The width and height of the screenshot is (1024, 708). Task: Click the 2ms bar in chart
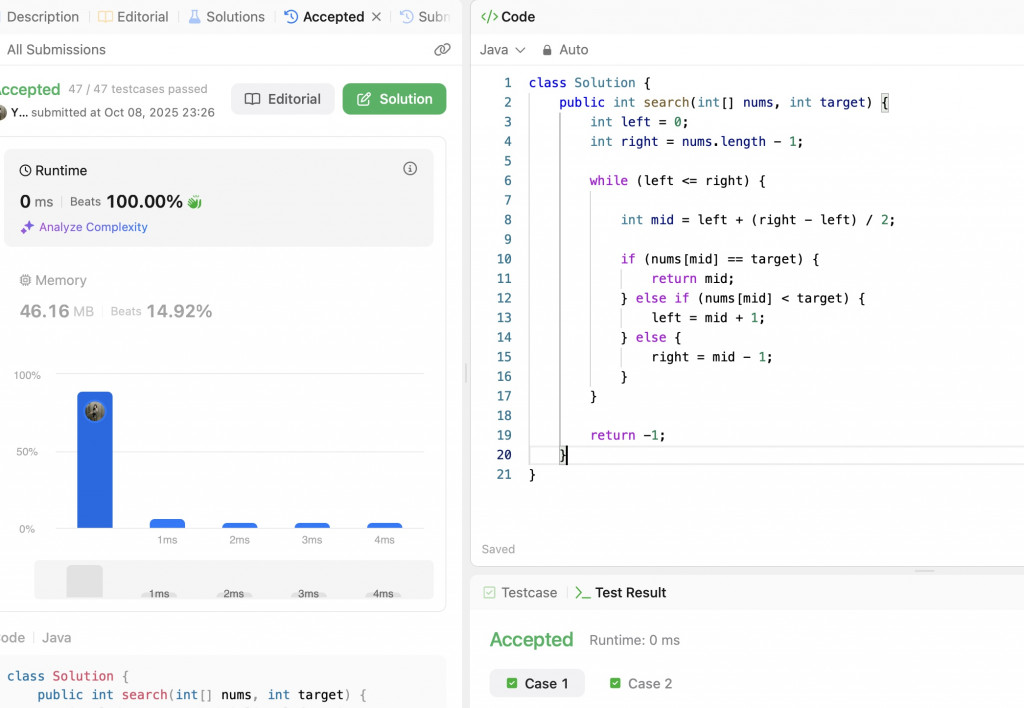pos(240,525)
